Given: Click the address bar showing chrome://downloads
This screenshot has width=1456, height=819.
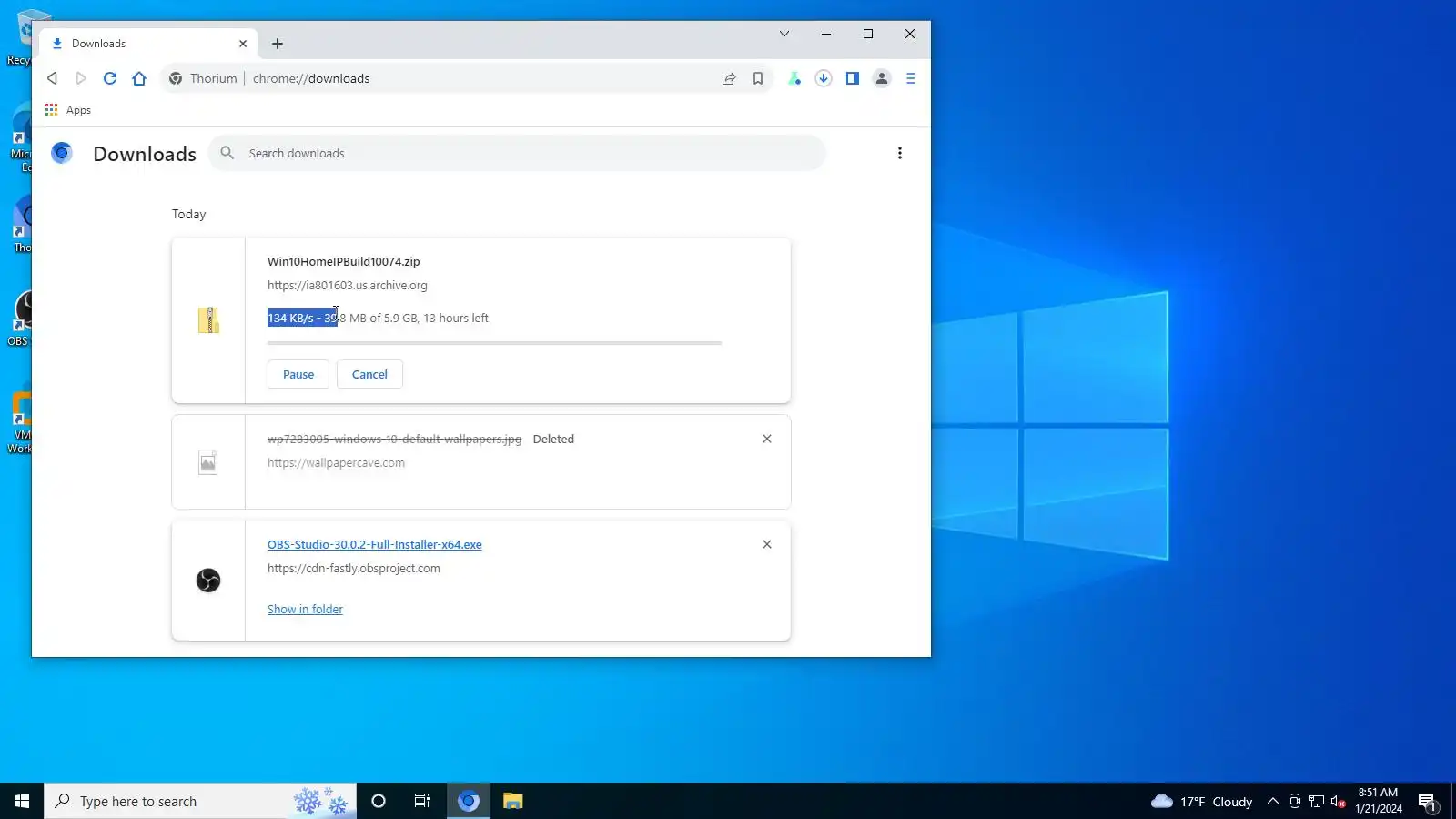Looking at the screenshot, I should click(466, 78).
